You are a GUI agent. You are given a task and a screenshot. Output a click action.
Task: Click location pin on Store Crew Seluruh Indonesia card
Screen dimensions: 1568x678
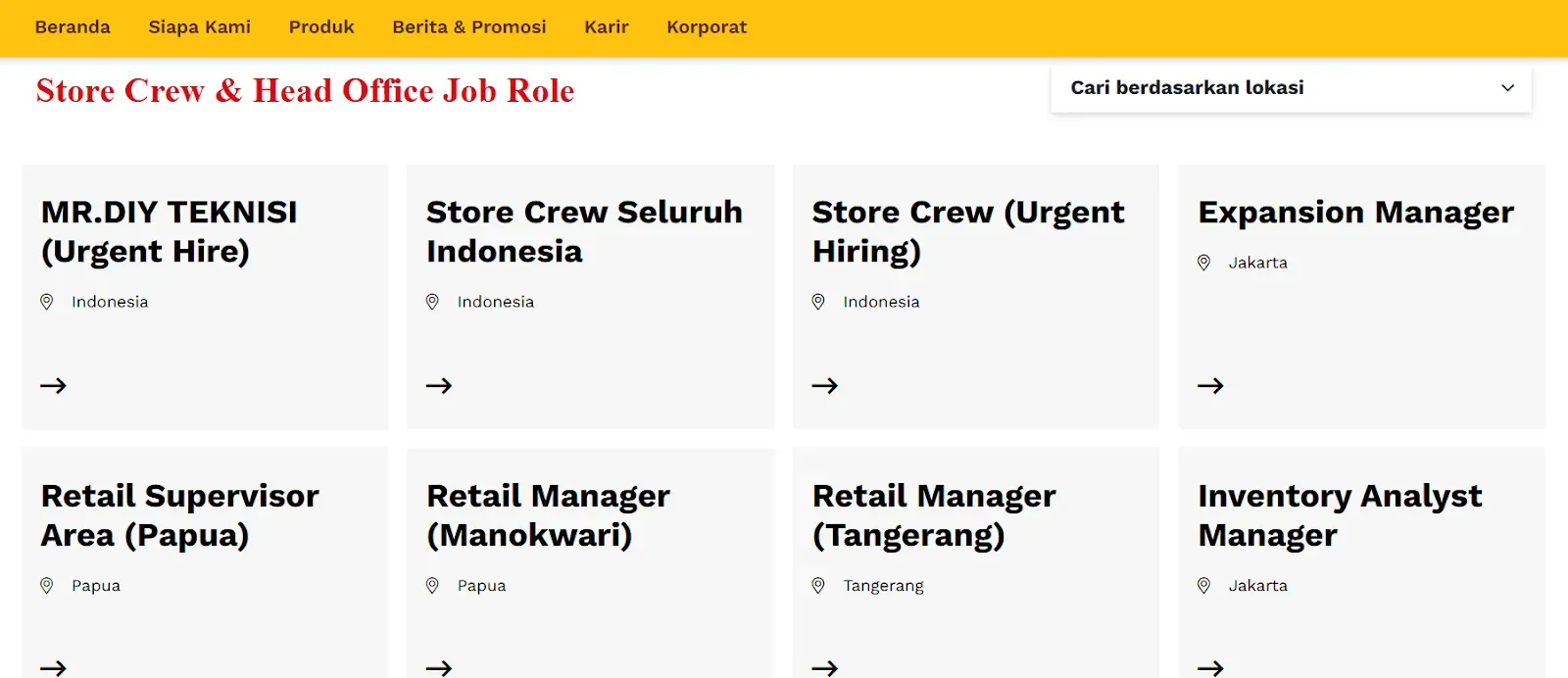(432, 302)
